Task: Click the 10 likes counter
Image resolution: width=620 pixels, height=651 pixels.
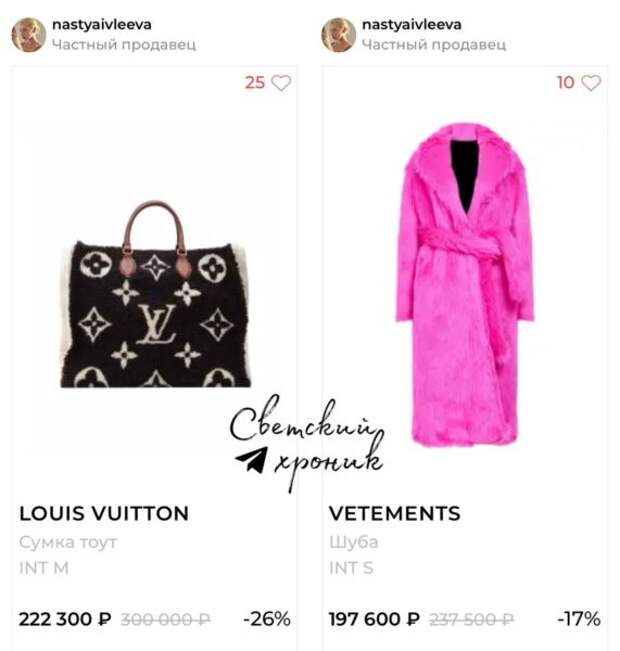Action: coord(566,83)
